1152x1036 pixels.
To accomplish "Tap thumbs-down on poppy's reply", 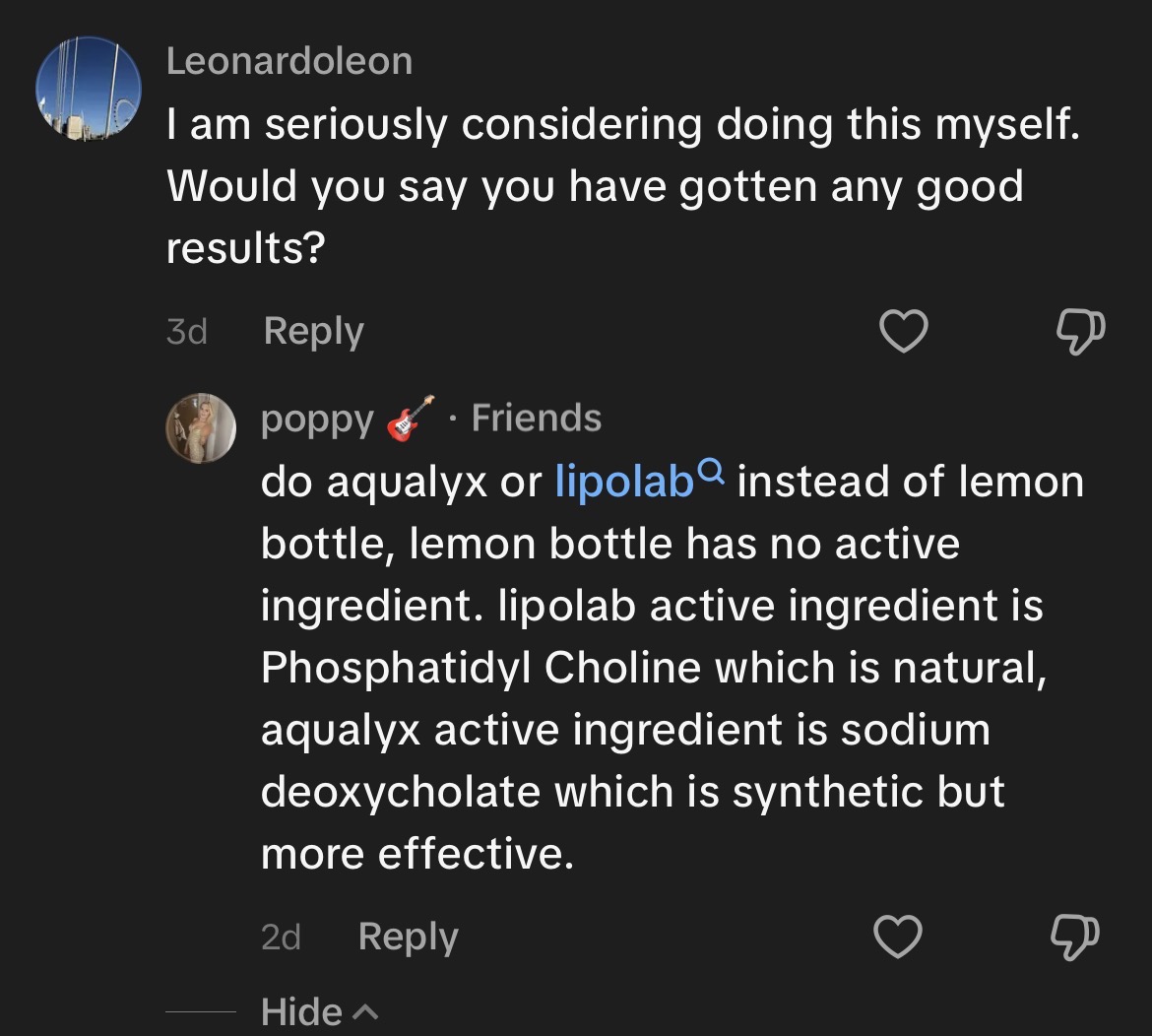I will pos(1074,937).
